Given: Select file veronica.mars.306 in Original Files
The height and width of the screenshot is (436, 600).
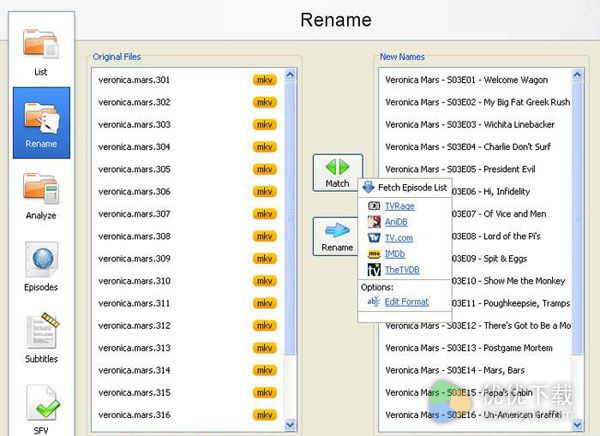Looking at the screenshot, I should pyautogui.click(x=188, y=191).
